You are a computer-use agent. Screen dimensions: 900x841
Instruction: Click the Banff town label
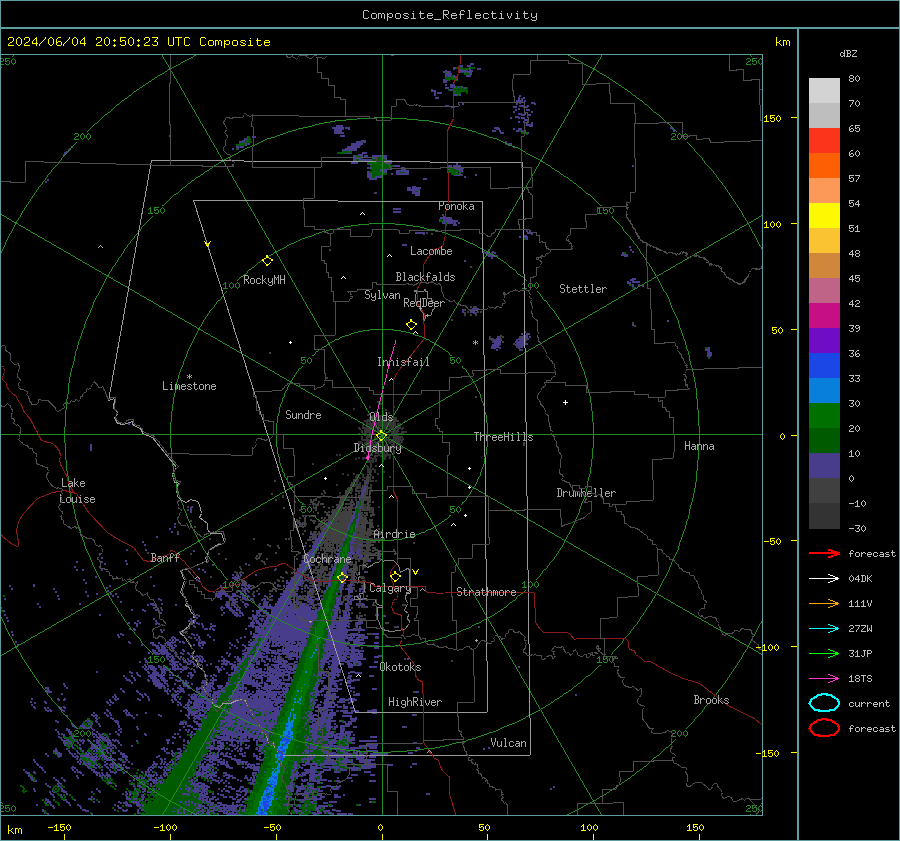[165, 557]
